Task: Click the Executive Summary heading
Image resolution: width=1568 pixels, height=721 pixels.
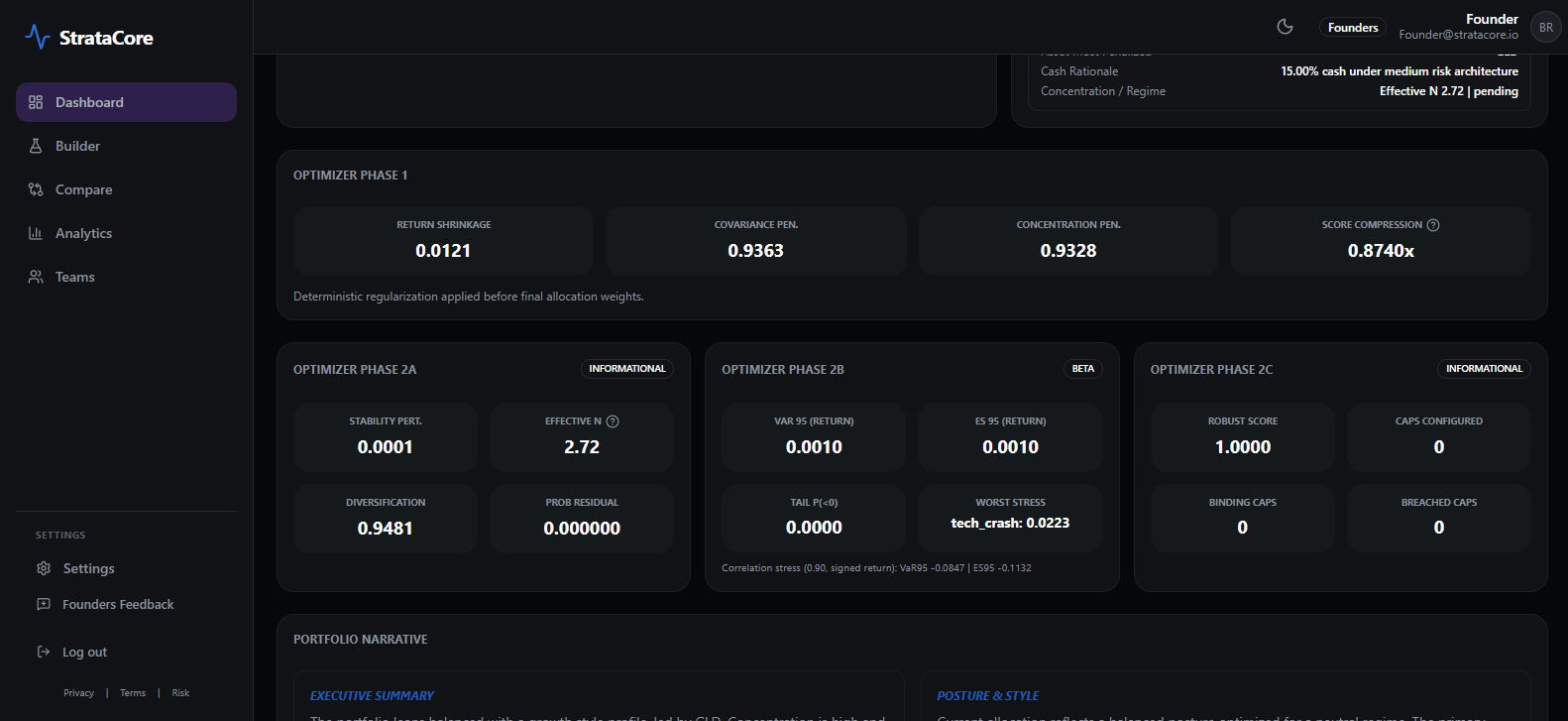Action: (372, 696)
